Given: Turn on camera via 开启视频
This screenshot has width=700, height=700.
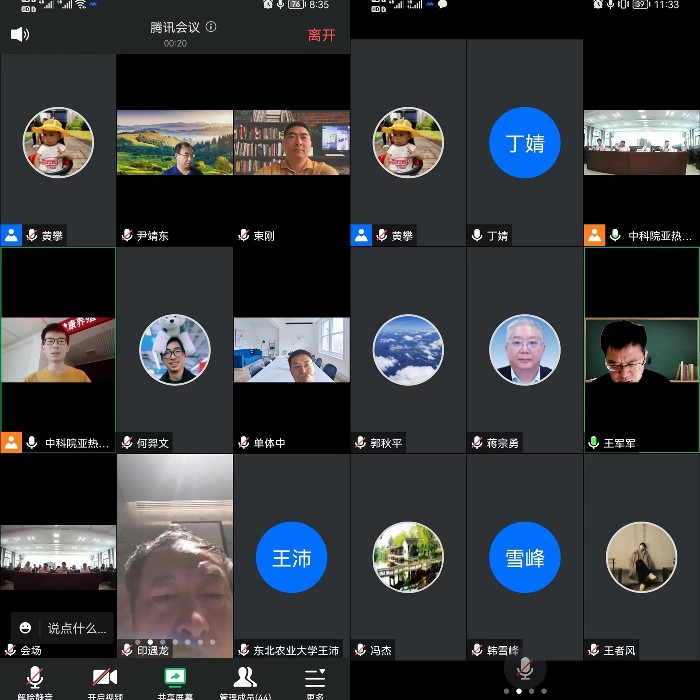Looking at the screenshot, I should coord(105,680).
